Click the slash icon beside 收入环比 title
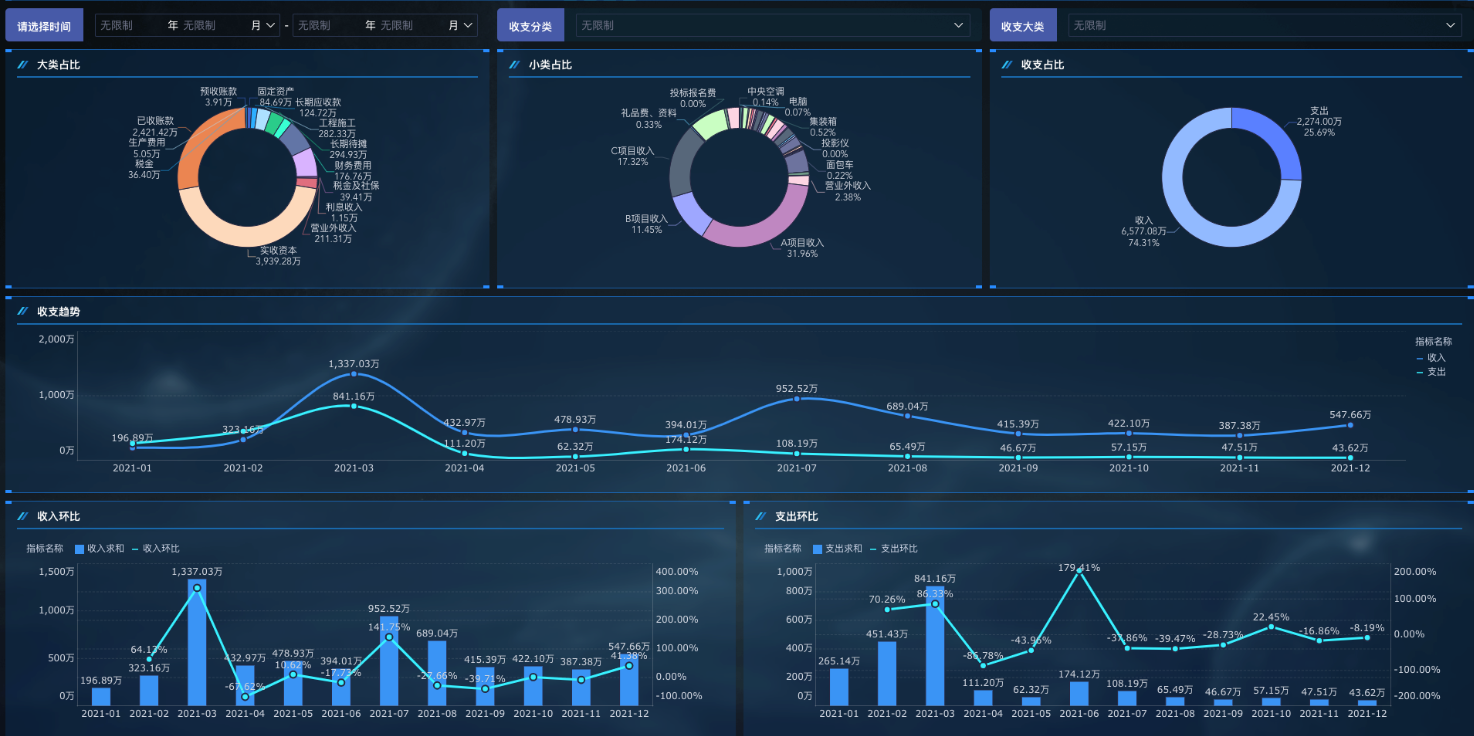The height and width of the screenshot is (736, 1474). coord(22,517)
